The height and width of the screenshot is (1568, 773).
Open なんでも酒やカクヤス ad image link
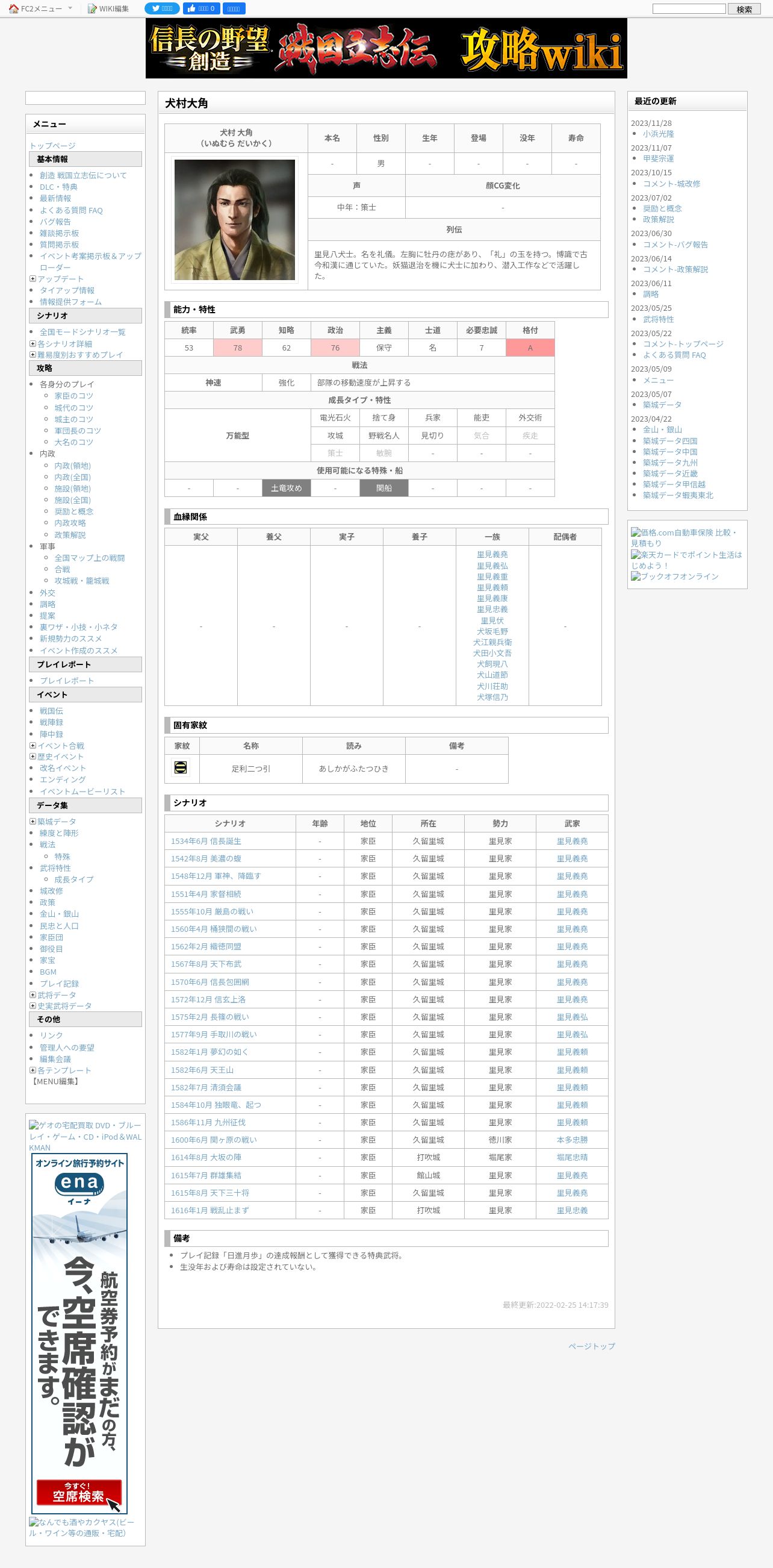pos(81,1528)
